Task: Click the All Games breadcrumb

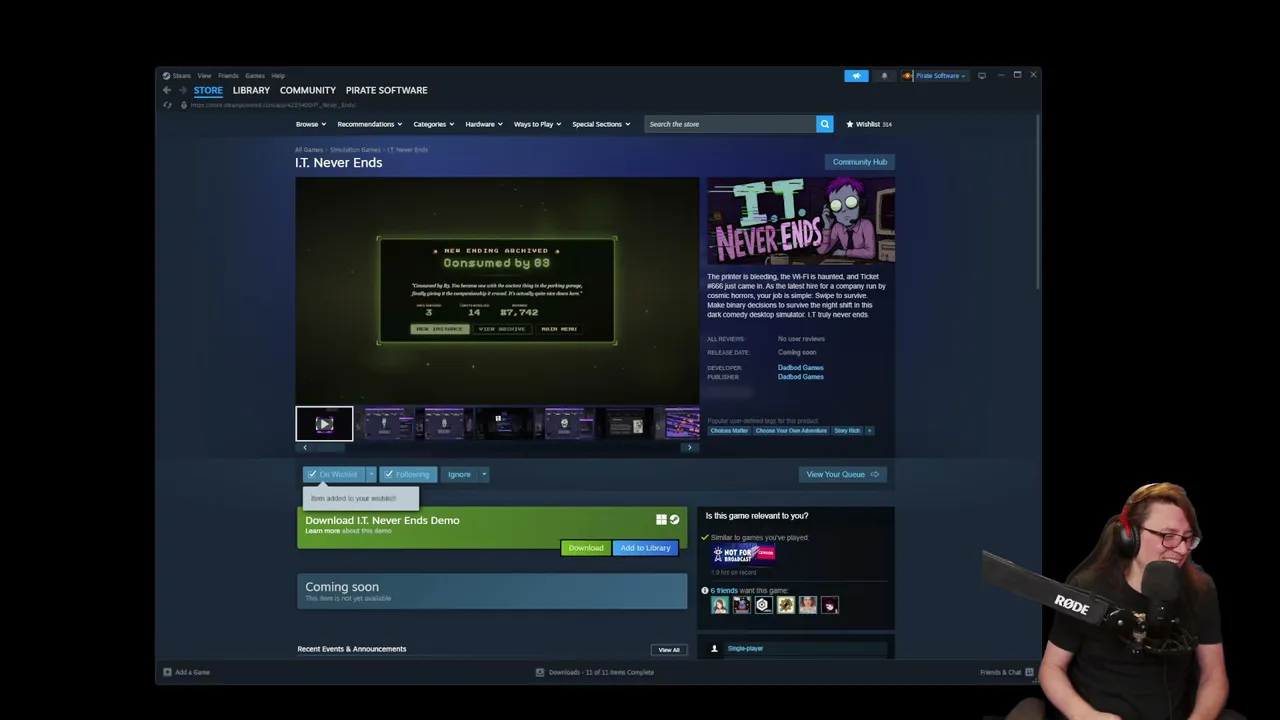Action: click(x=309, y=150)
